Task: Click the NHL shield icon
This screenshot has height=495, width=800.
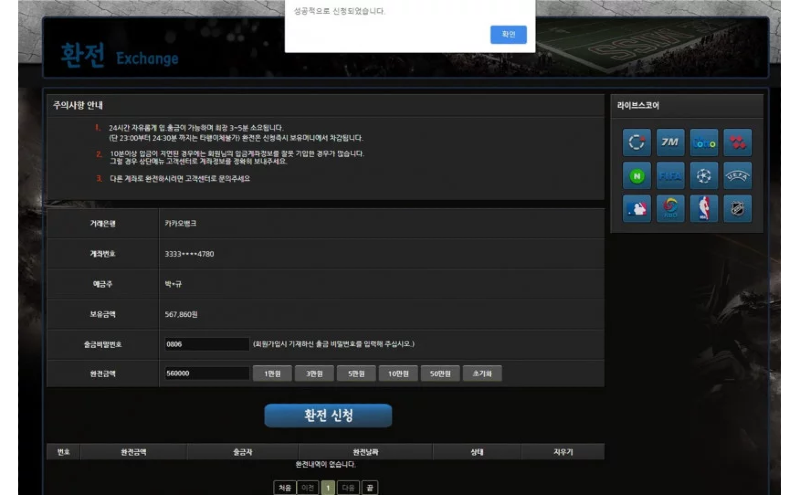Action: coord(737,208)
